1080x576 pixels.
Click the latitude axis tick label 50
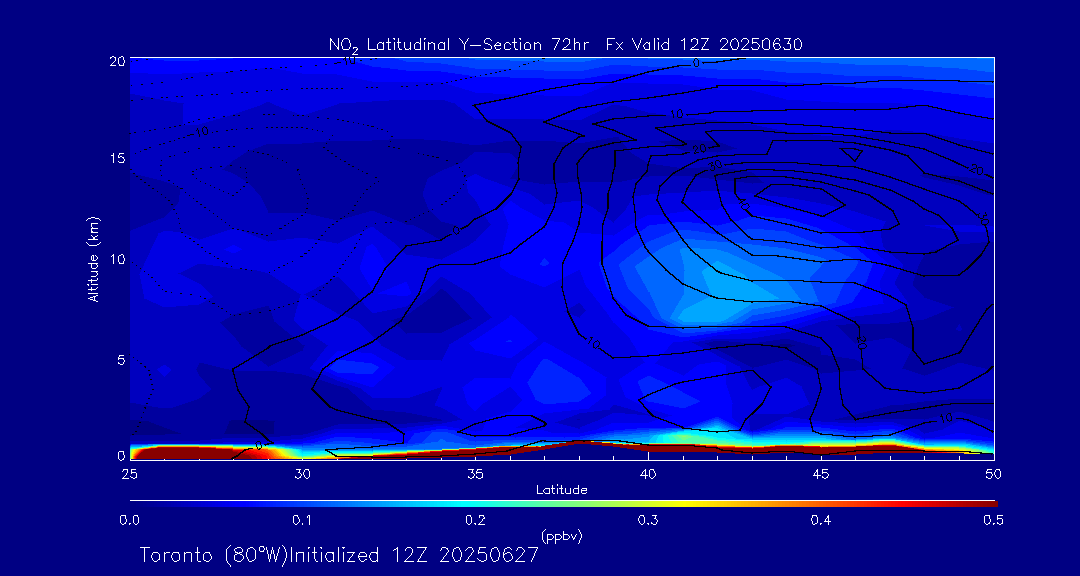[x=994, y=473]
